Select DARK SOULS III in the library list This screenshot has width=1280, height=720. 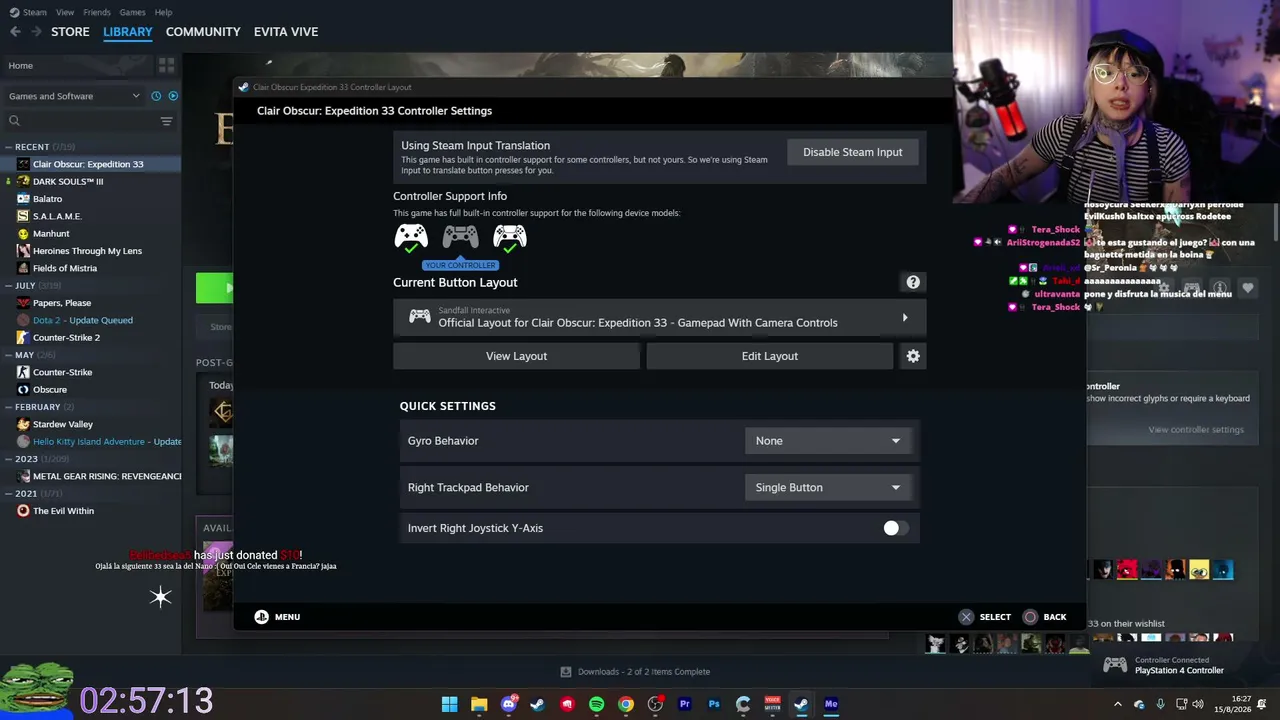68,182
